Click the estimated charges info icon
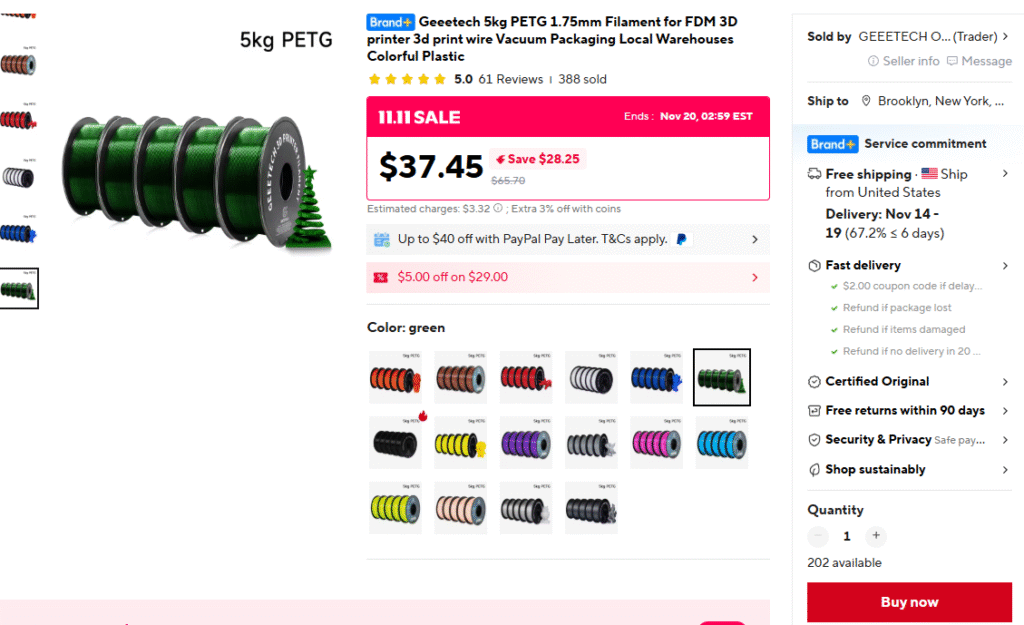This screenshot has width=1024, height=625. pyautogui.click(x=498, y=209)
